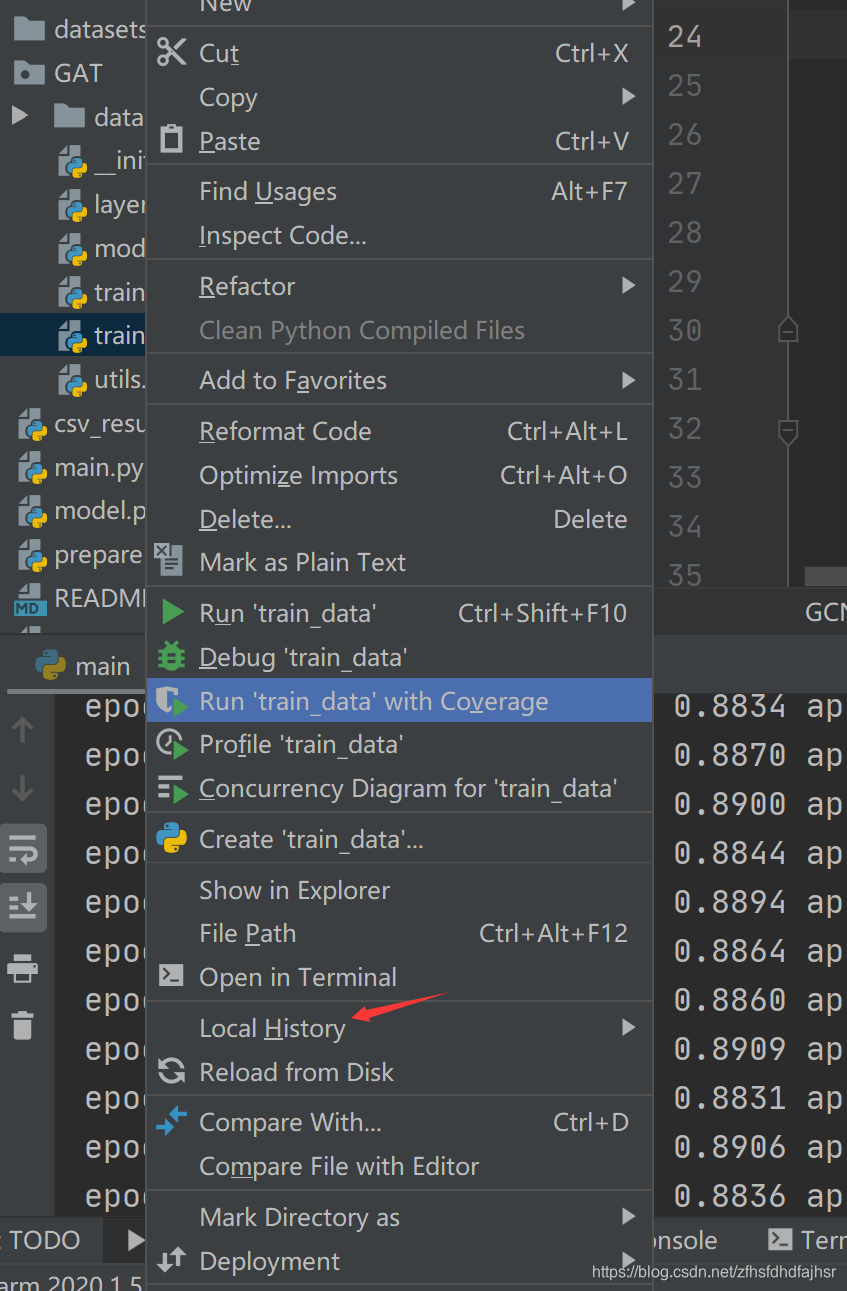
Task: Open the Refactor submenu arrow
Action: (x=628, y=286)
